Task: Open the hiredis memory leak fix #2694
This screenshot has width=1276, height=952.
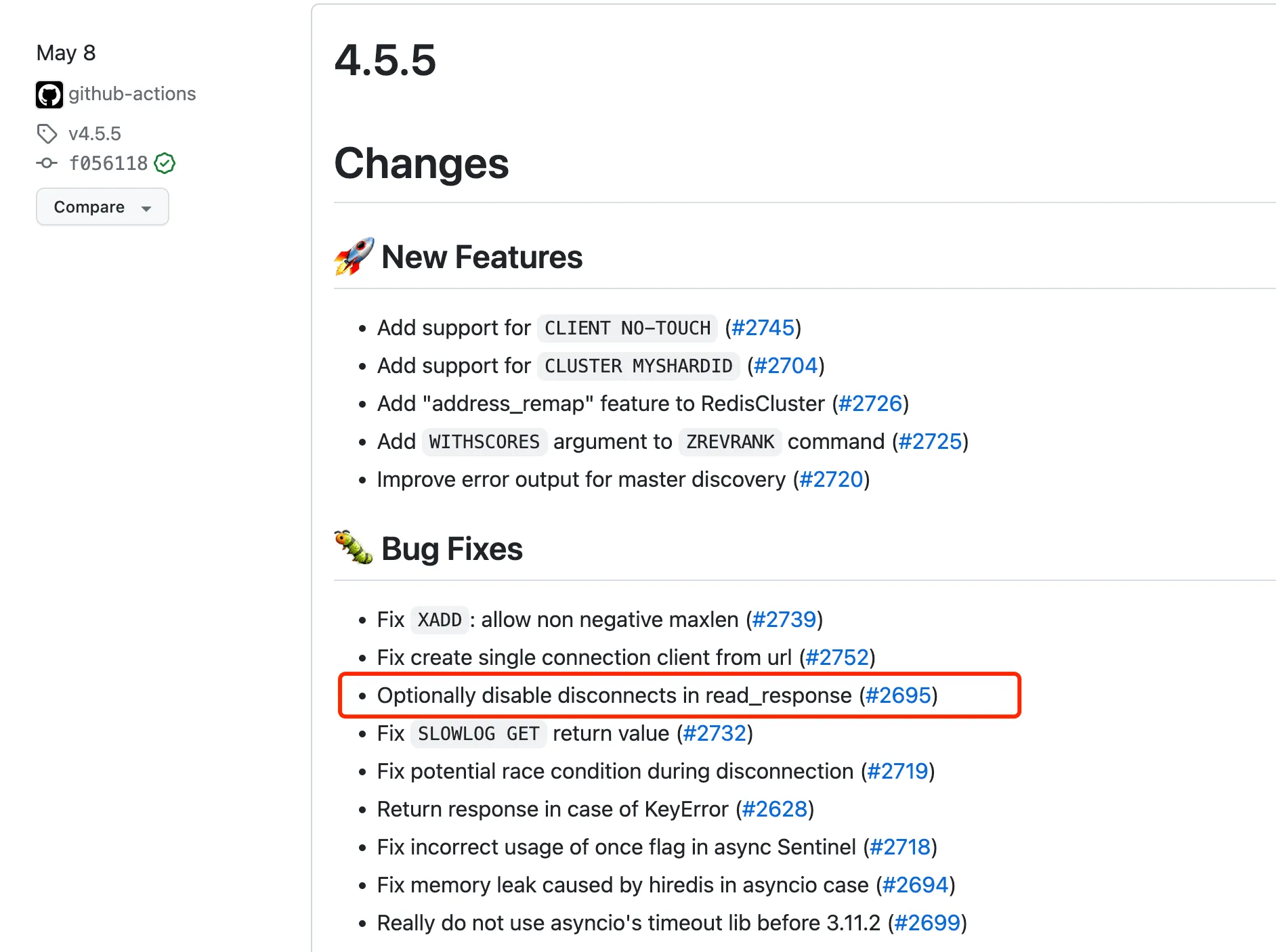Action: coord(915,885)
